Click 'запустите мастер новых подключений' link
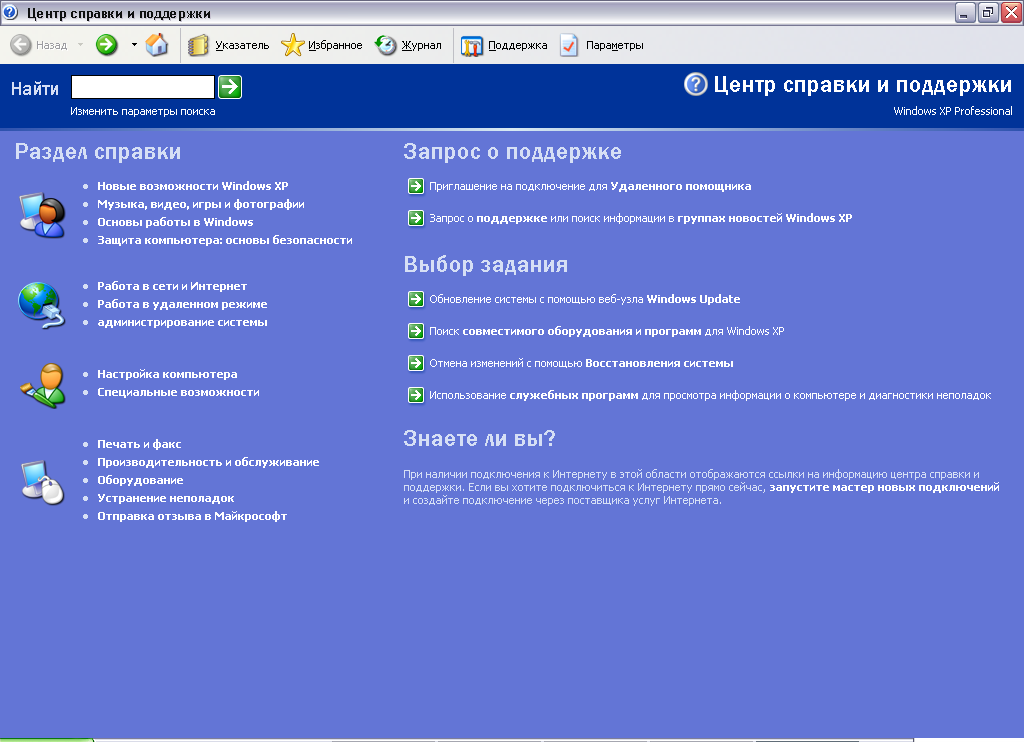1024x742 pixels. coord(884,487)
